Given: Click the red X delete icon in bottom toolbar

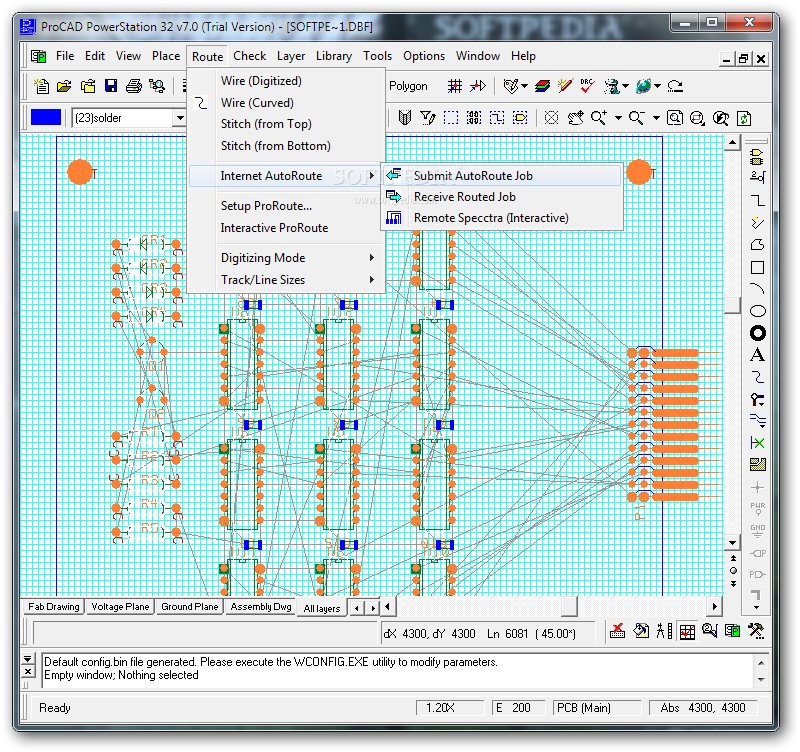Looking at the screenshot, I should coord(617,631).
